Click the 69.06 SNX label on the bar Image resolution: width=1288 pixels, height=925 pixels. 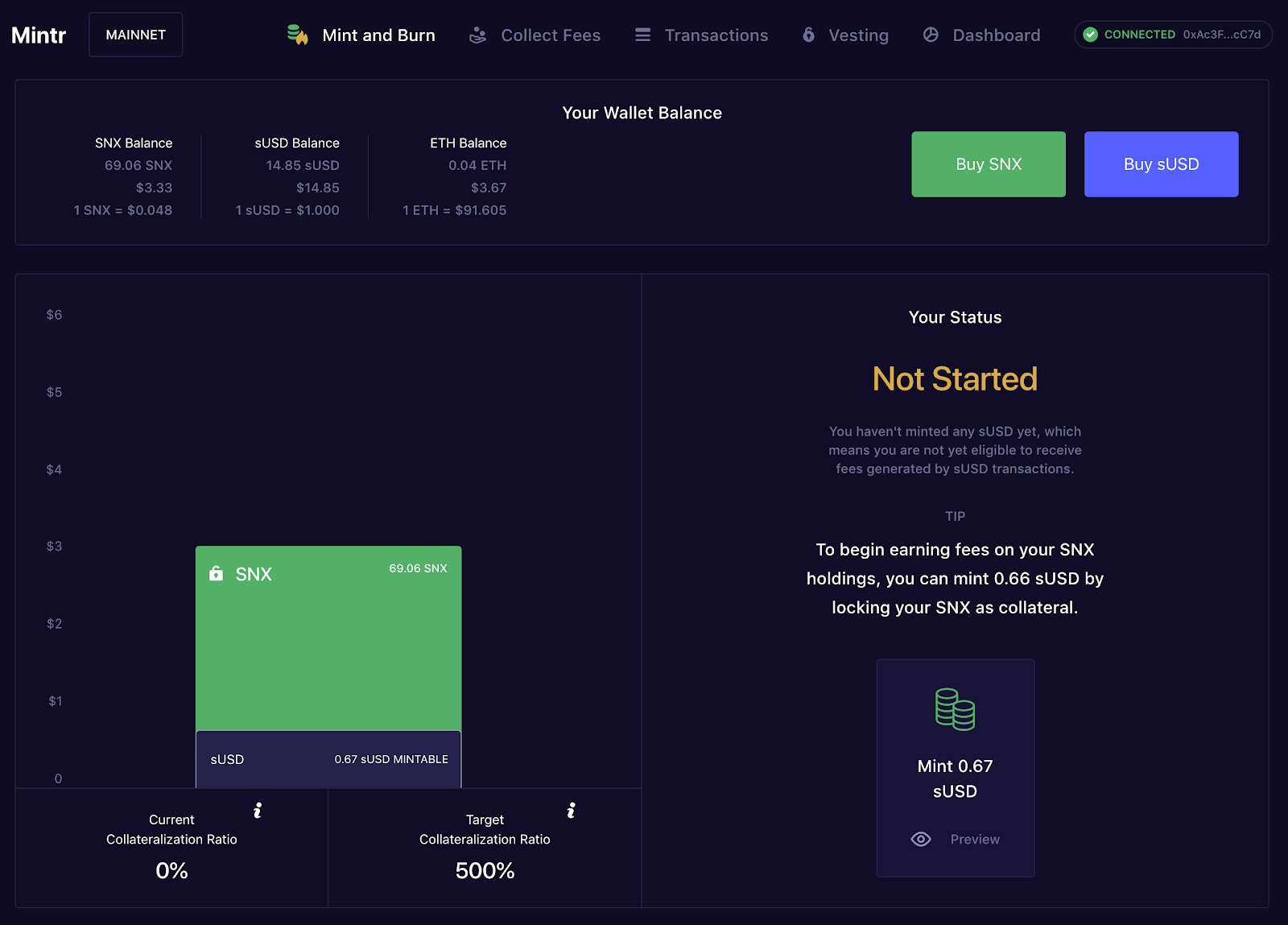pos(418,568)
